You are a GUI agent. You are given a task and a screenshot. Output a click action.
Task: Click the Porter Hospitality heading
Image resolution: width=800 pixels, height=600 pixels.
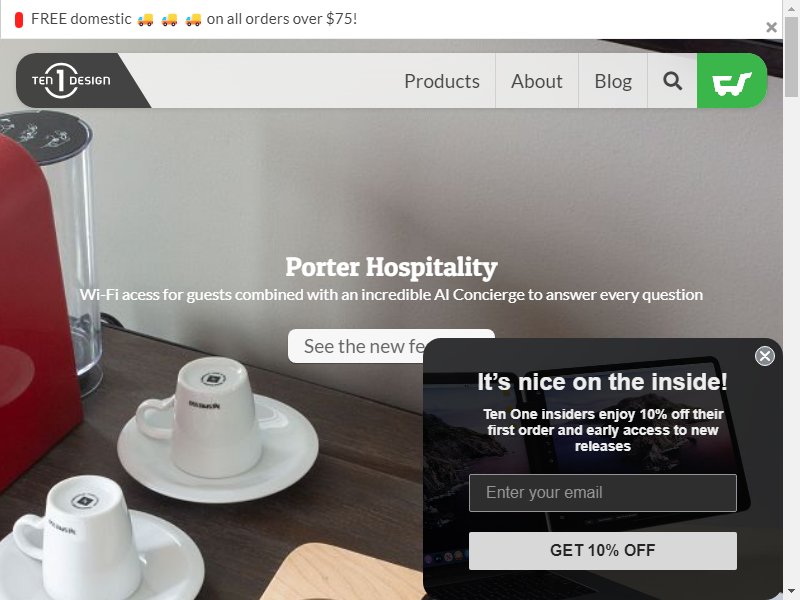click(x=391, y=267)
